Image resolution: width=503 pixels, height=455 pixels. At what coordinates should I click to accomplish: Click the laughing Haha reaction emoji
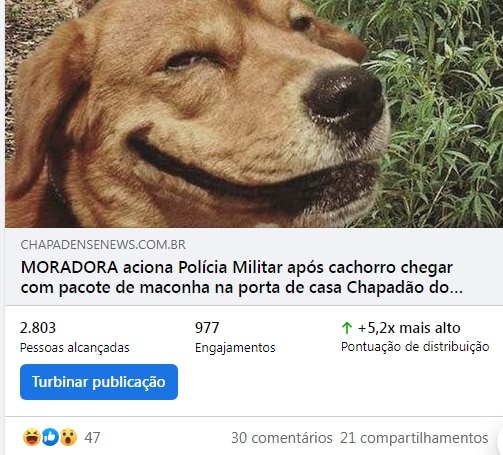pyautogui.click(x=32, y=437)
